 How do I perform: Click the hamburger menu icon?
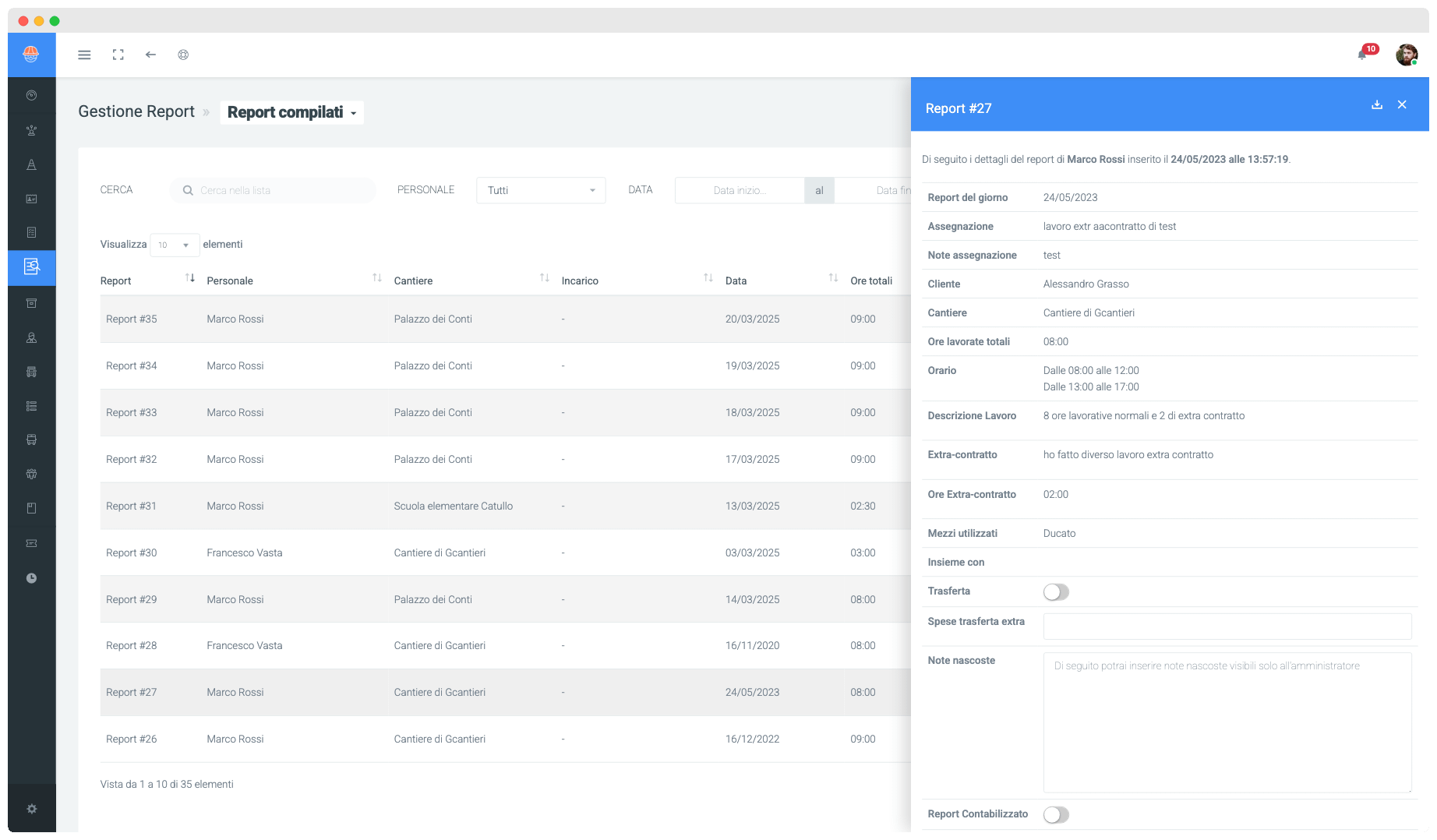point(84,55)
